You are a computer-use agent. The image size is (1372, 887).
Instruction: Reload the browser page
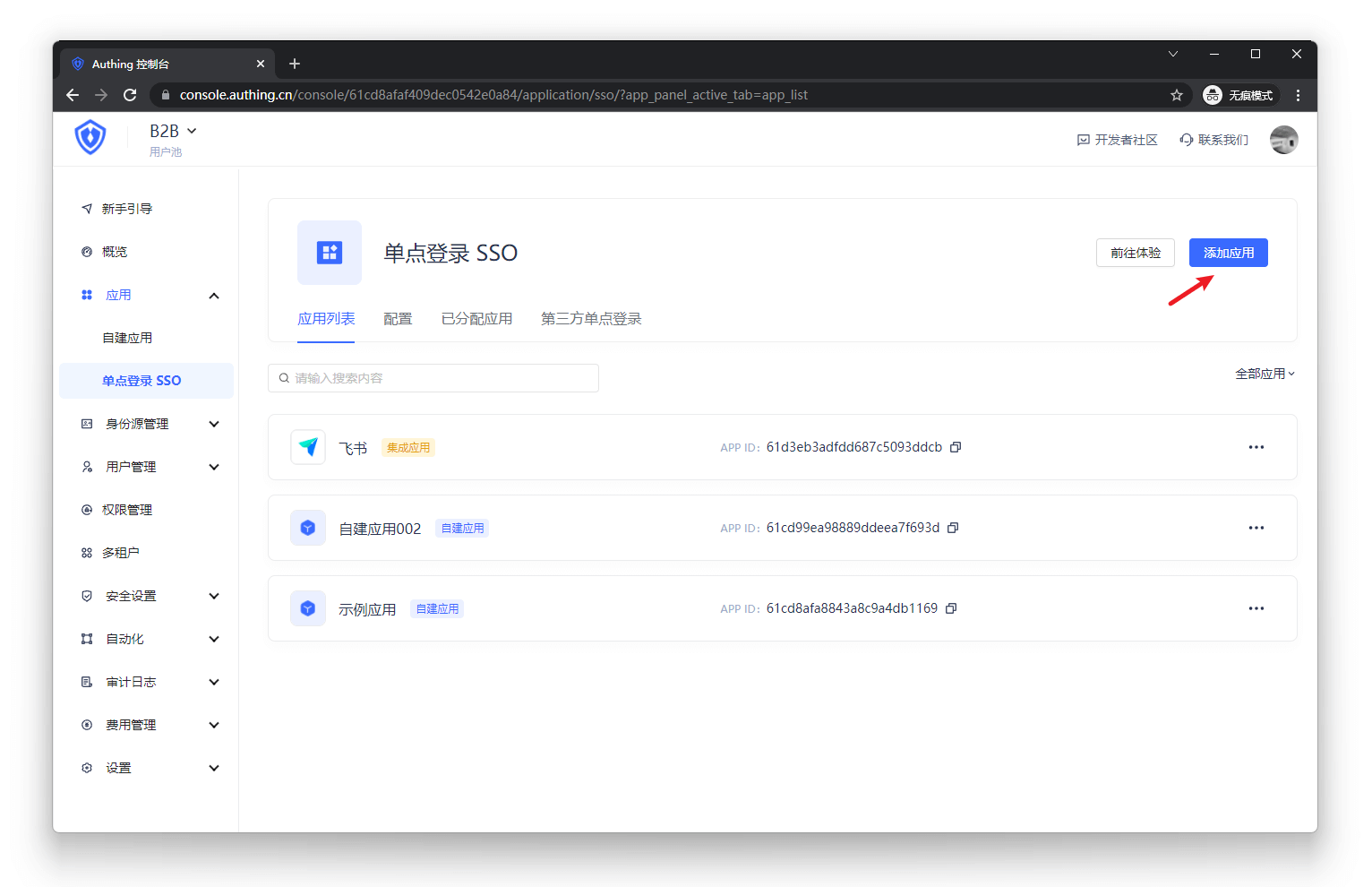click(x=130, y=95)
